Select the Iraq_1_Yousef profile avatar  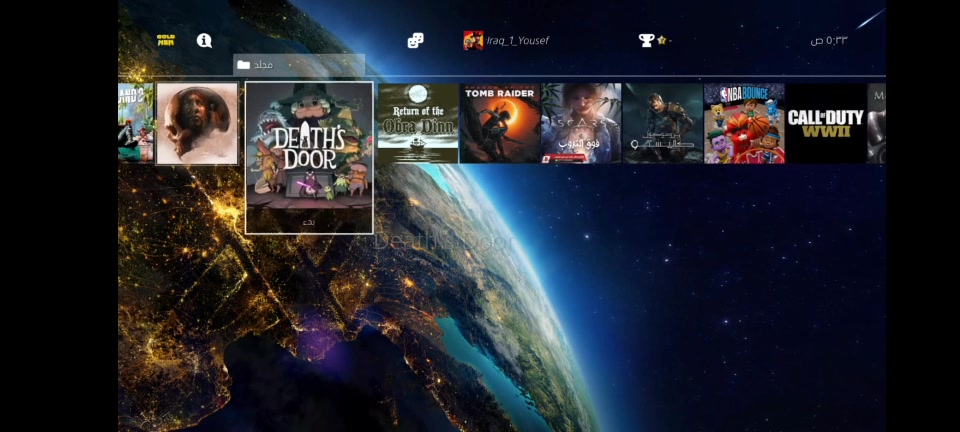[473, 40]
